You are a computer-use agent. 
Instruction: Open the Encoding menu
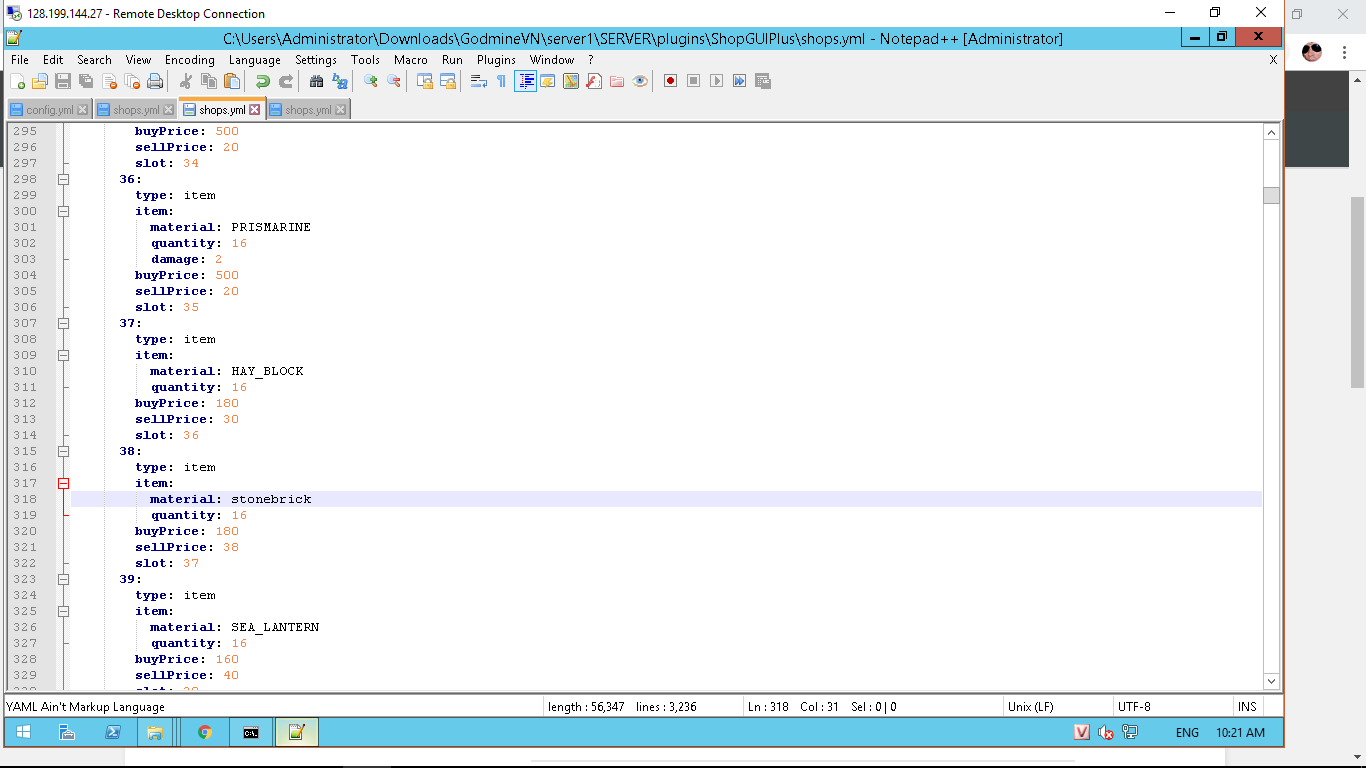point(189,60)
